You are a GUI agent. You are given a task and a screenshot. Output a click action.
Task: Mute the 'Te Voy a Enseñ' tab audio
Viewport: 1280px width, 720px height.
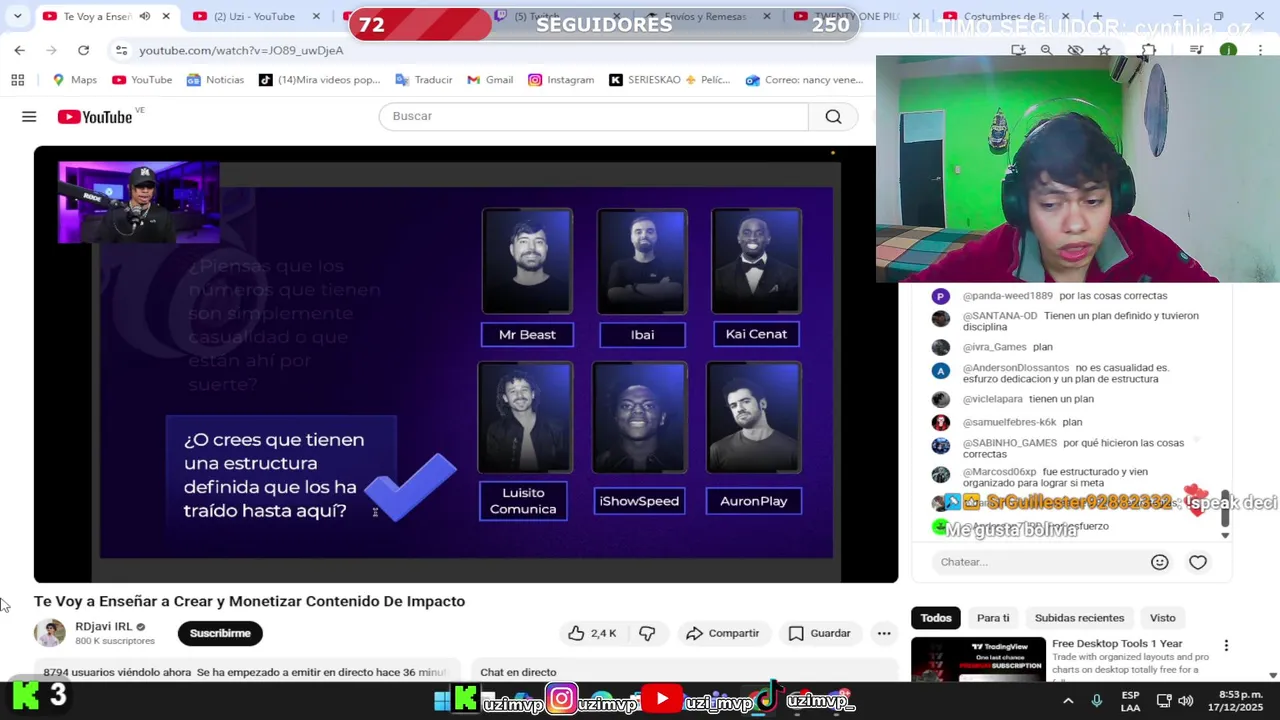[145, 16]
